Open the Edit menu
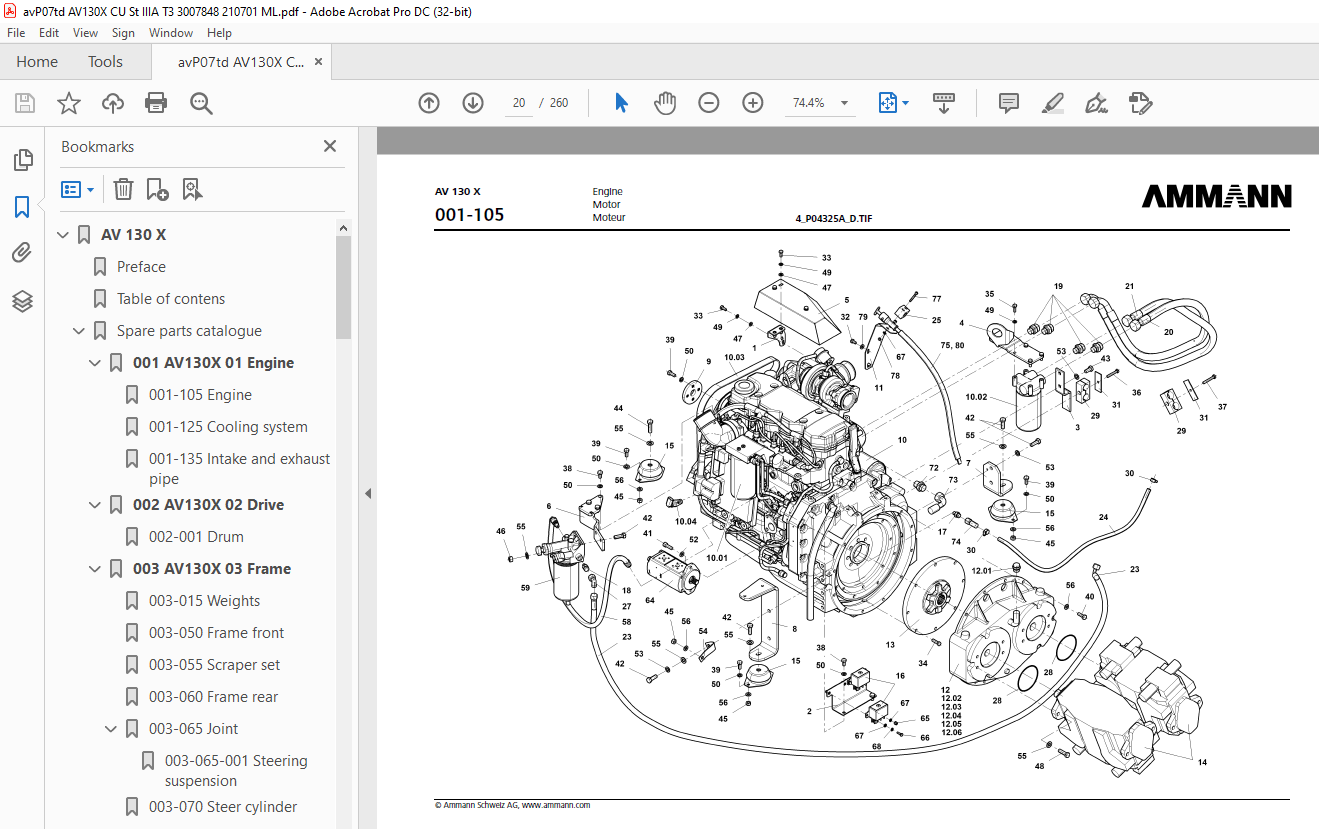 pos(49,33)
